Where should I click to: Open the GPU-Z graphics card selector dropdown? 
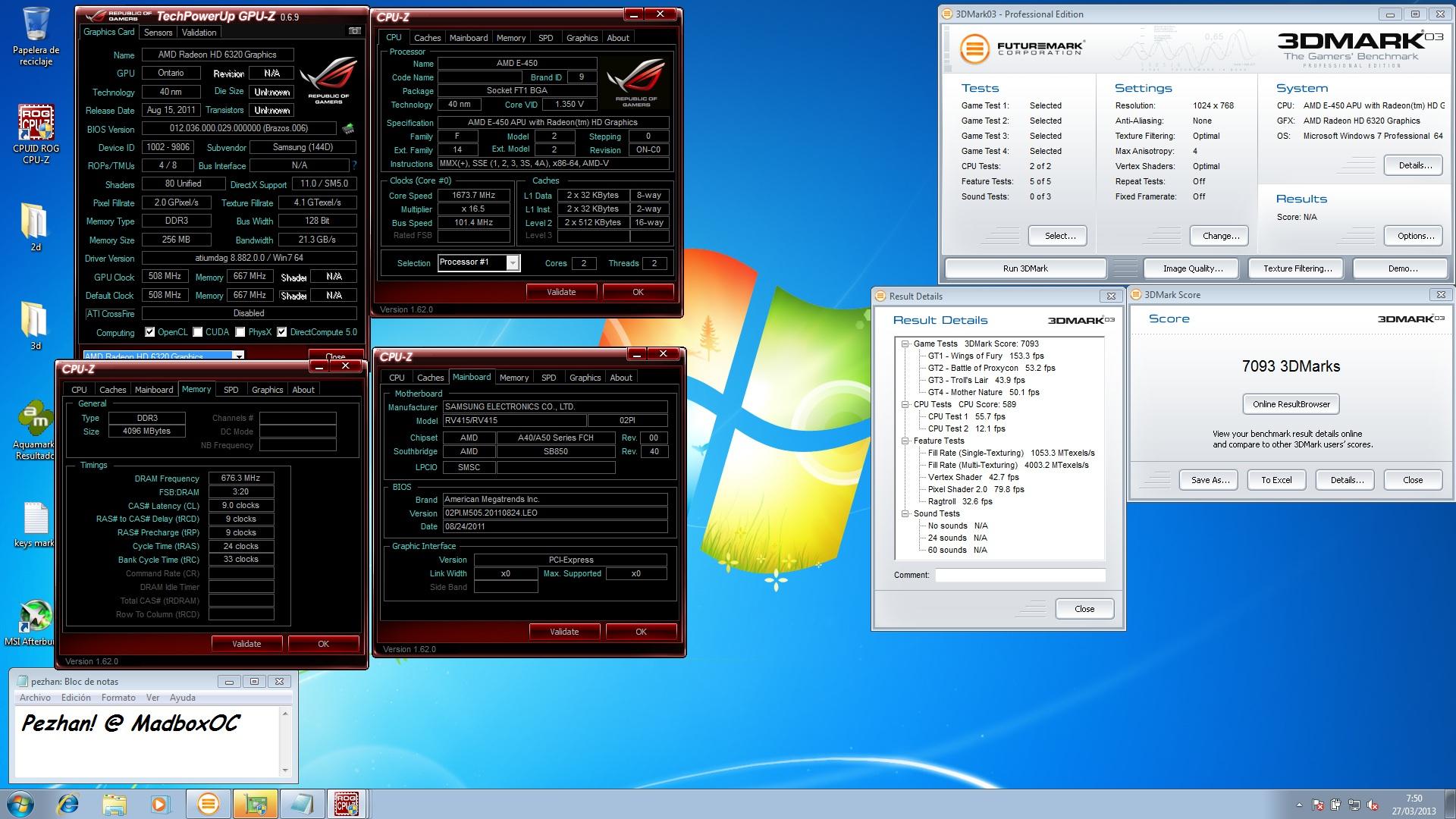coord(238,356)
